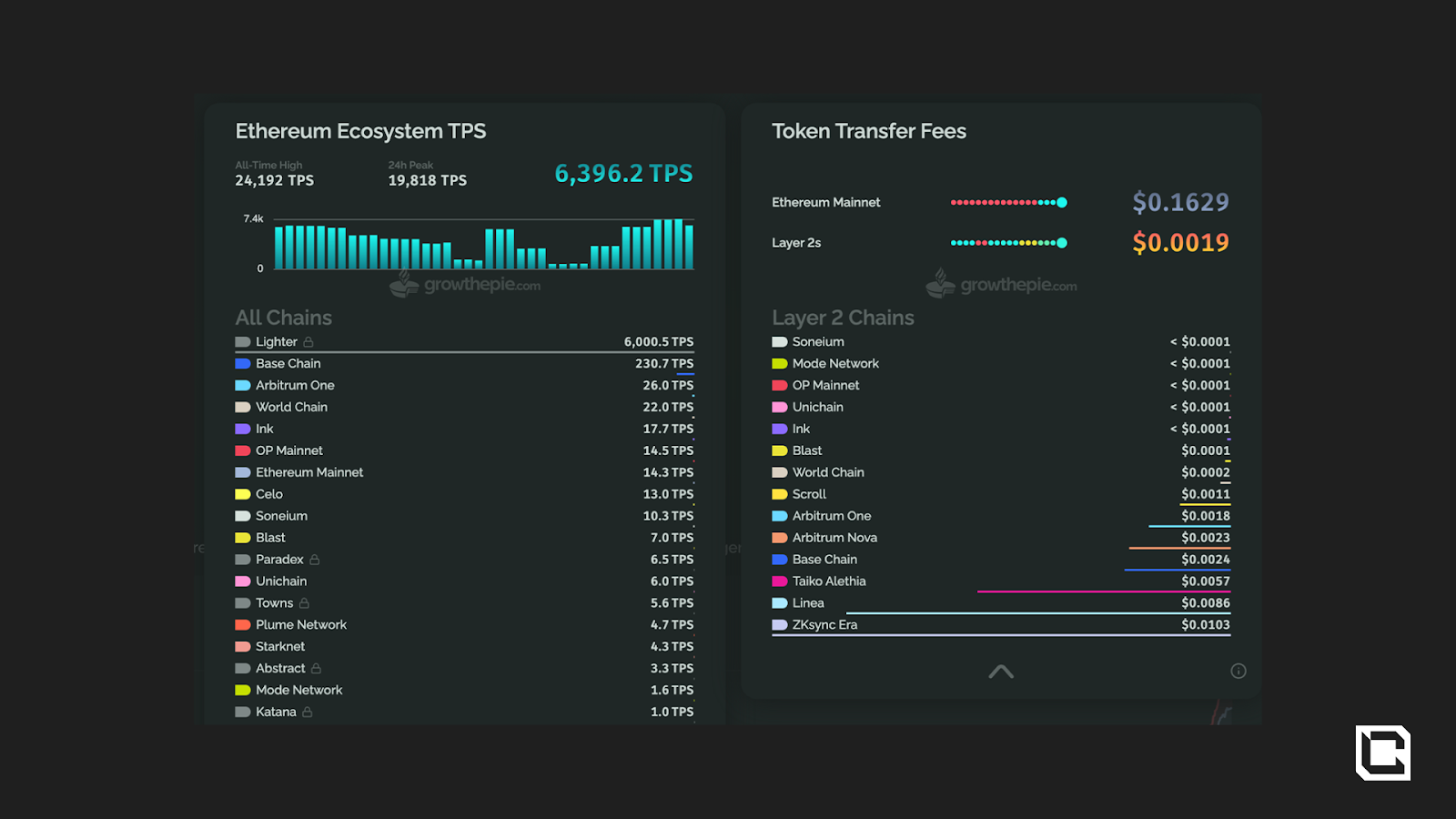Image resolution: width=1456 pixels, height=819 pixels.
Task: Click the Lighter chain color swatch
Action: coord(243,342)
